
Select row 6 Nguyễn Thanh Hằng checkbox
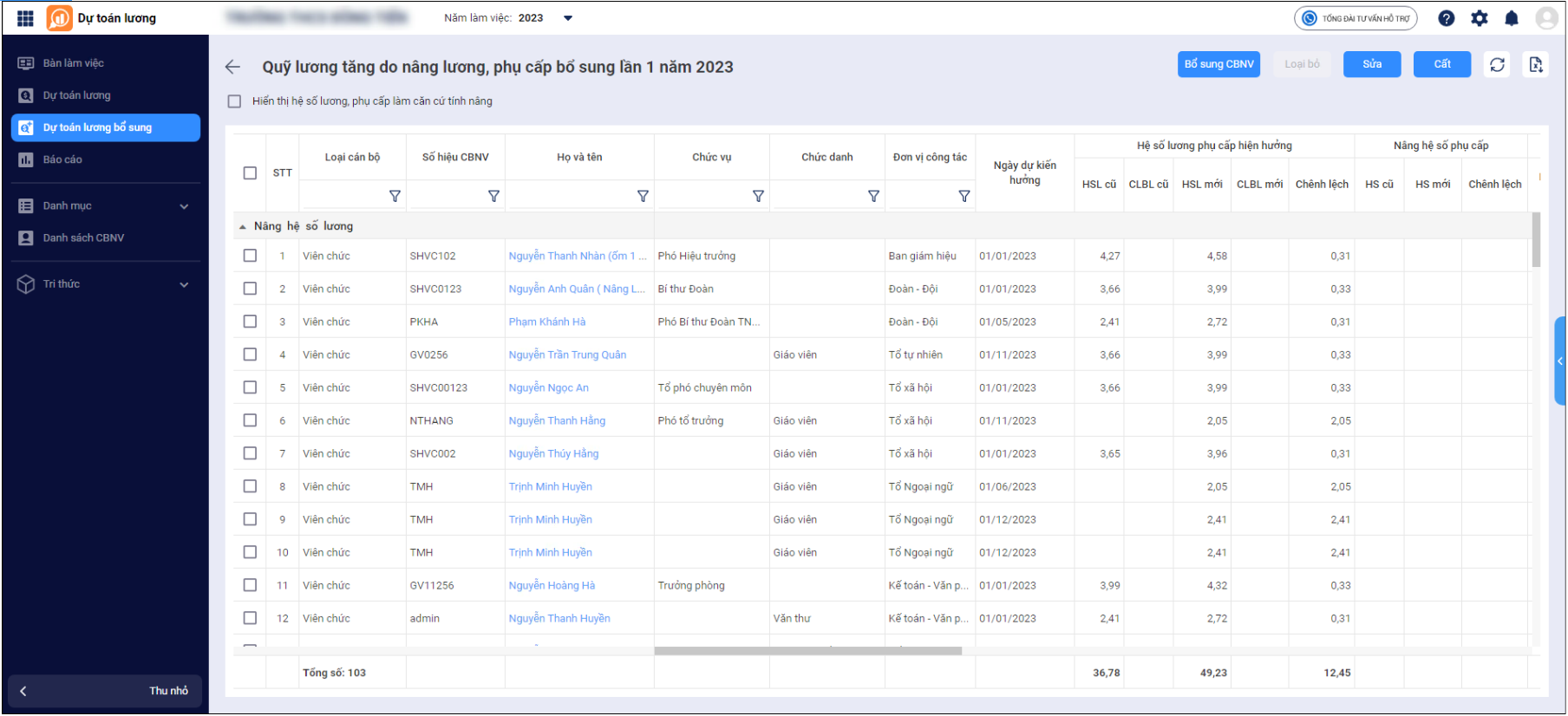[x=250, y=420]
